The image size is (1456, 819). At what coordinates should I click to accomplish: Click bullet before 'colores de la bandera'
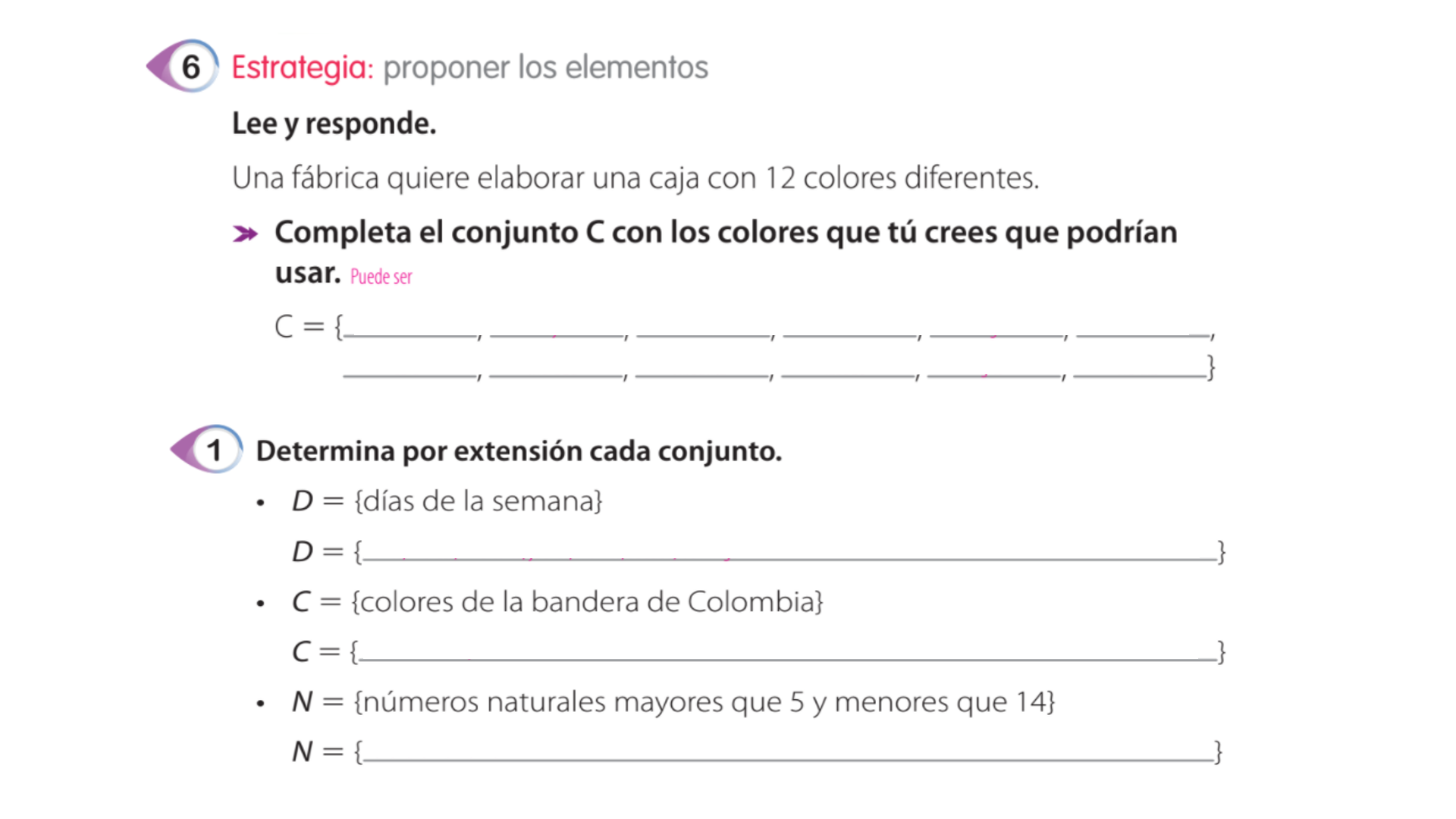261,604
